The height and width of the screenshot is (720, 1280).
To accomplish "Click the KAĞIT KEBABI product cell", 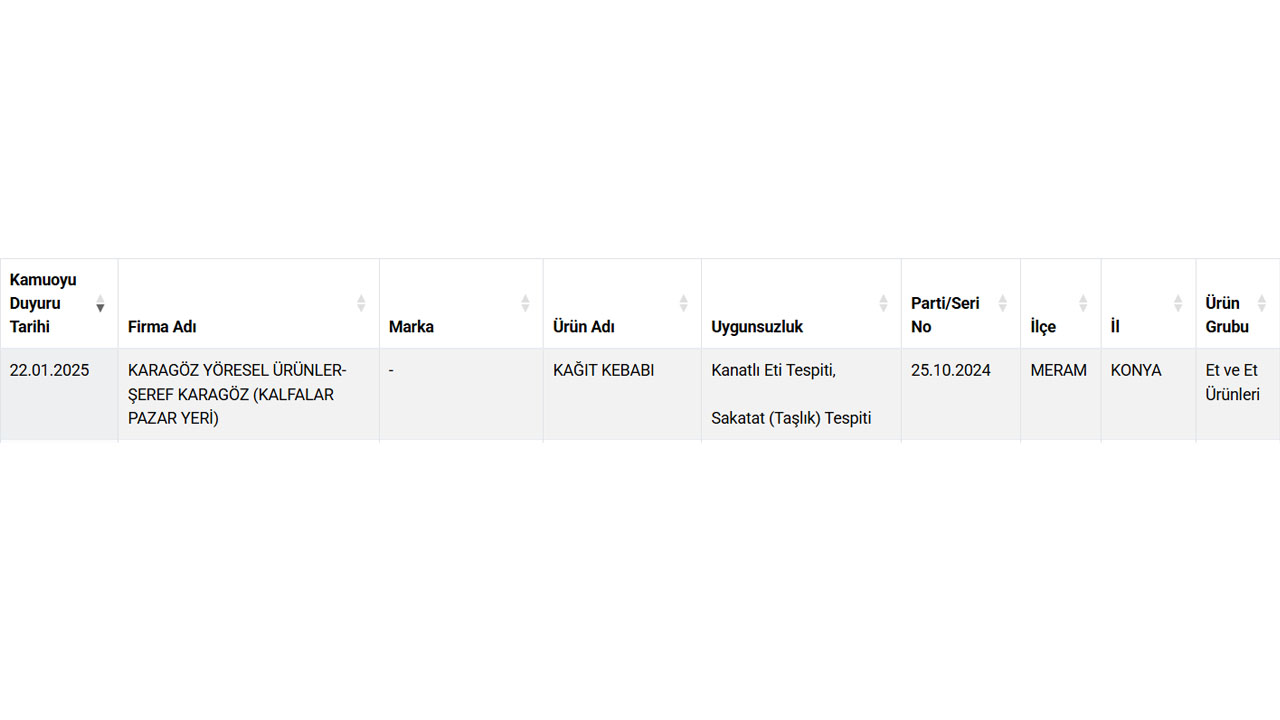I will (603, 370).
